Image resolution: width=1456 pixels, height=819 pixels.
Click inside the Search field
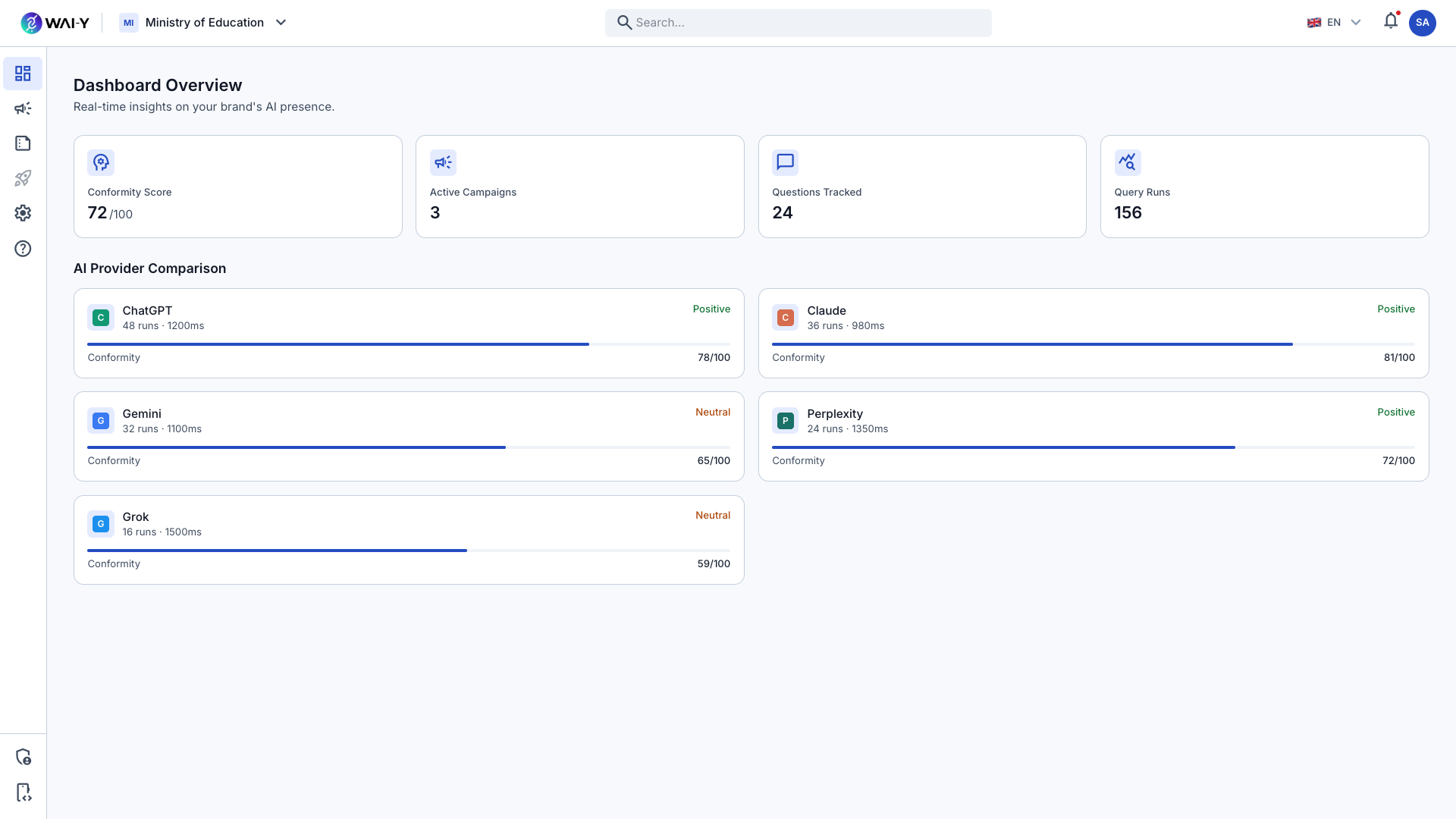[798, 23]
